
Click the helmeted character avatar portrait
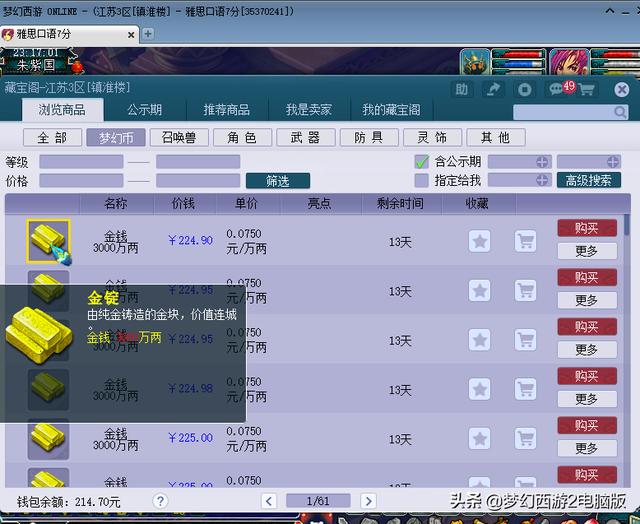[x=474, y=62]
